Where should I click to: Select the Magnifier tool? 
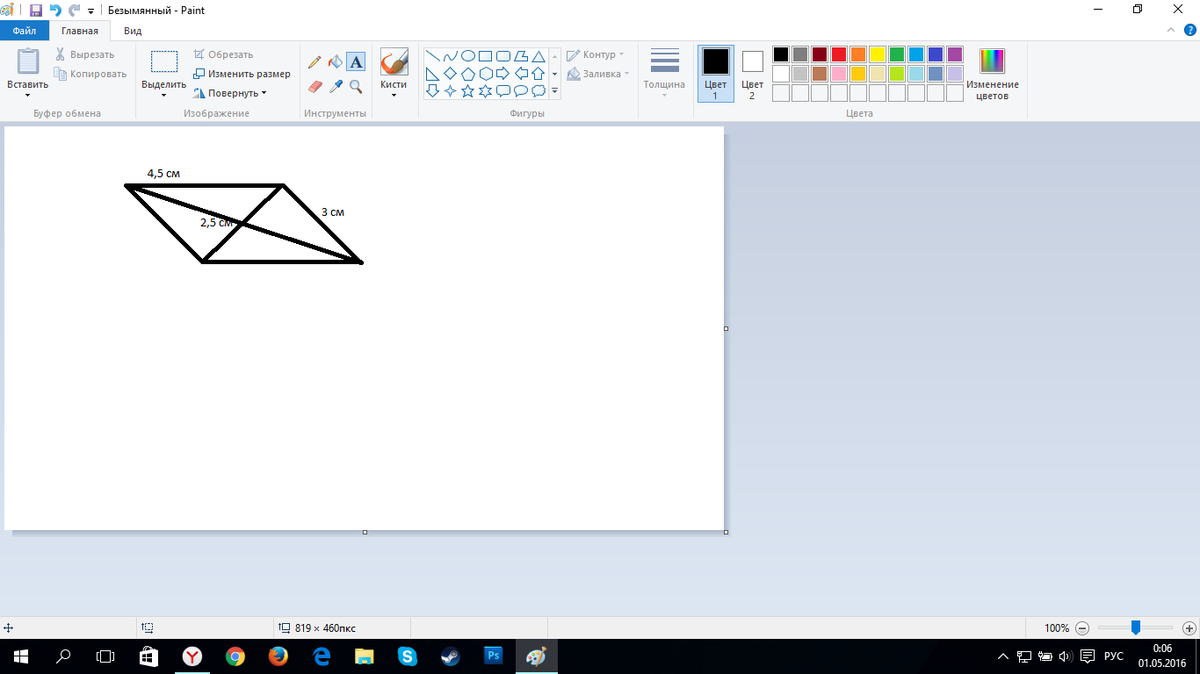(x=356, y=87)
